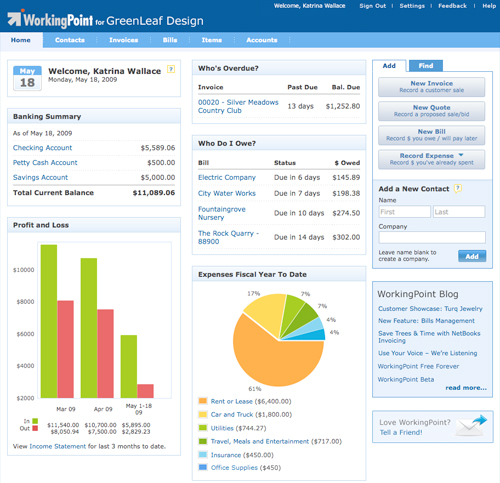This screenshot has width=500, height=483.
Task: Open the Contacts tab
Action: tap(70, 40)
